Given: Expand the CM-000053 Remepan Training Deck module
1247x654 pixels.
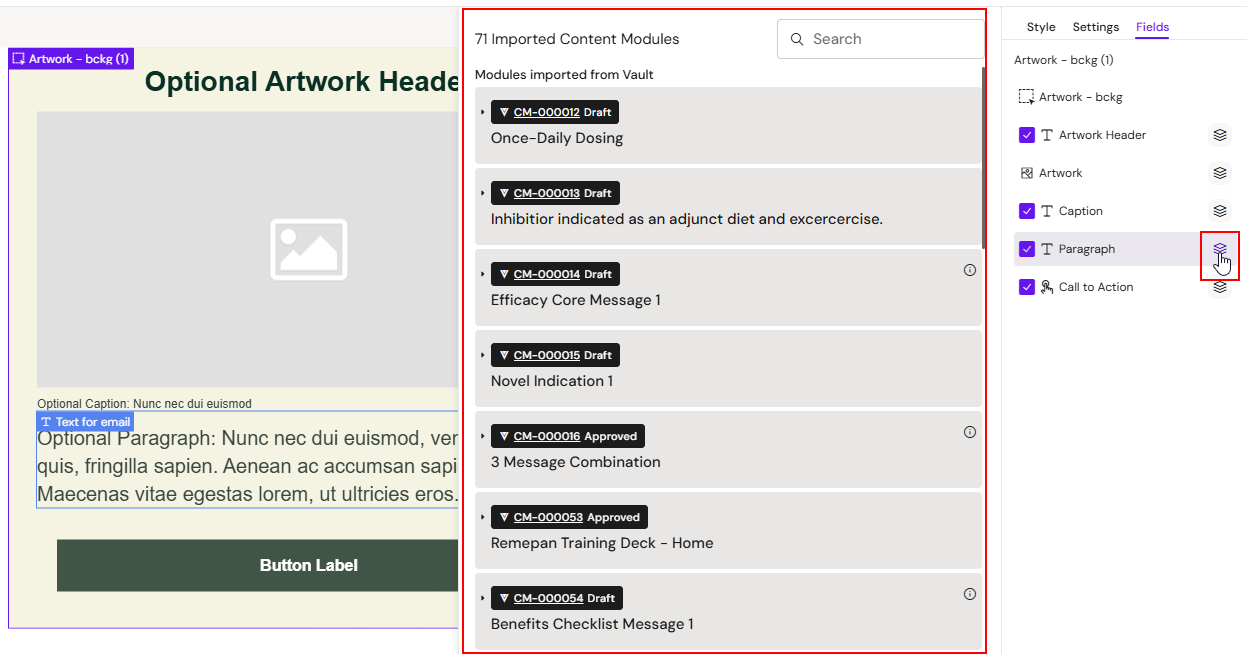Looking at the screenshot, I should (x=483, y=517).
